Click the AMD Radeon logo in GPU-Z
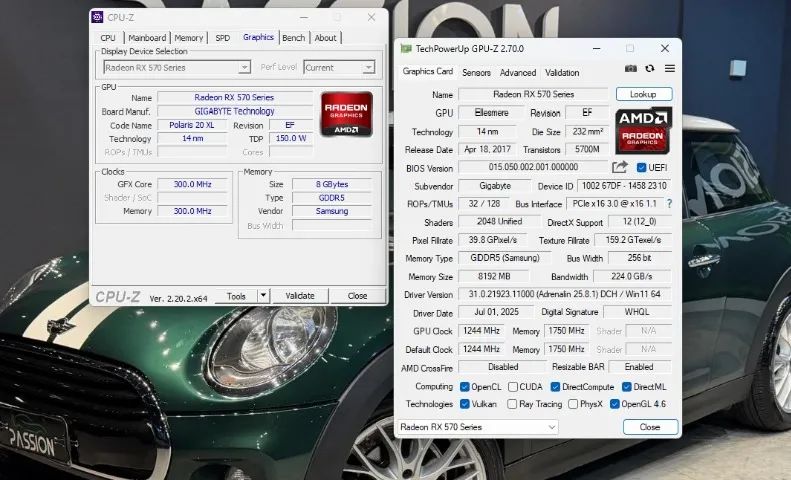 pos(643,130)
